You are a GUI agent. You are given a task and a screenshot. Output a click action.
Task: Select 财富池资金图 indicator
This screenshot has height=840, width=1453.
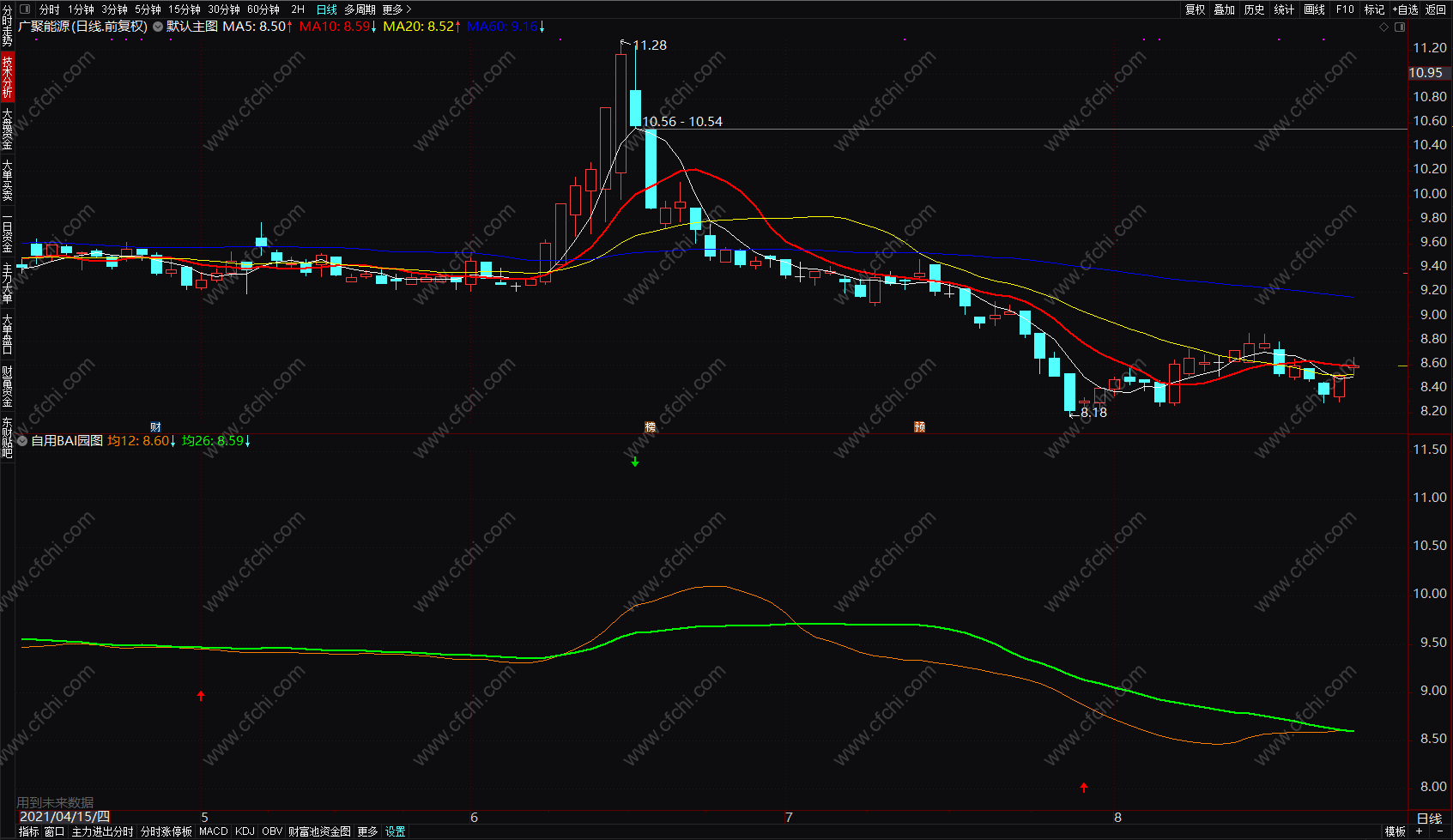pyautogui.click(x=319, y=832)
